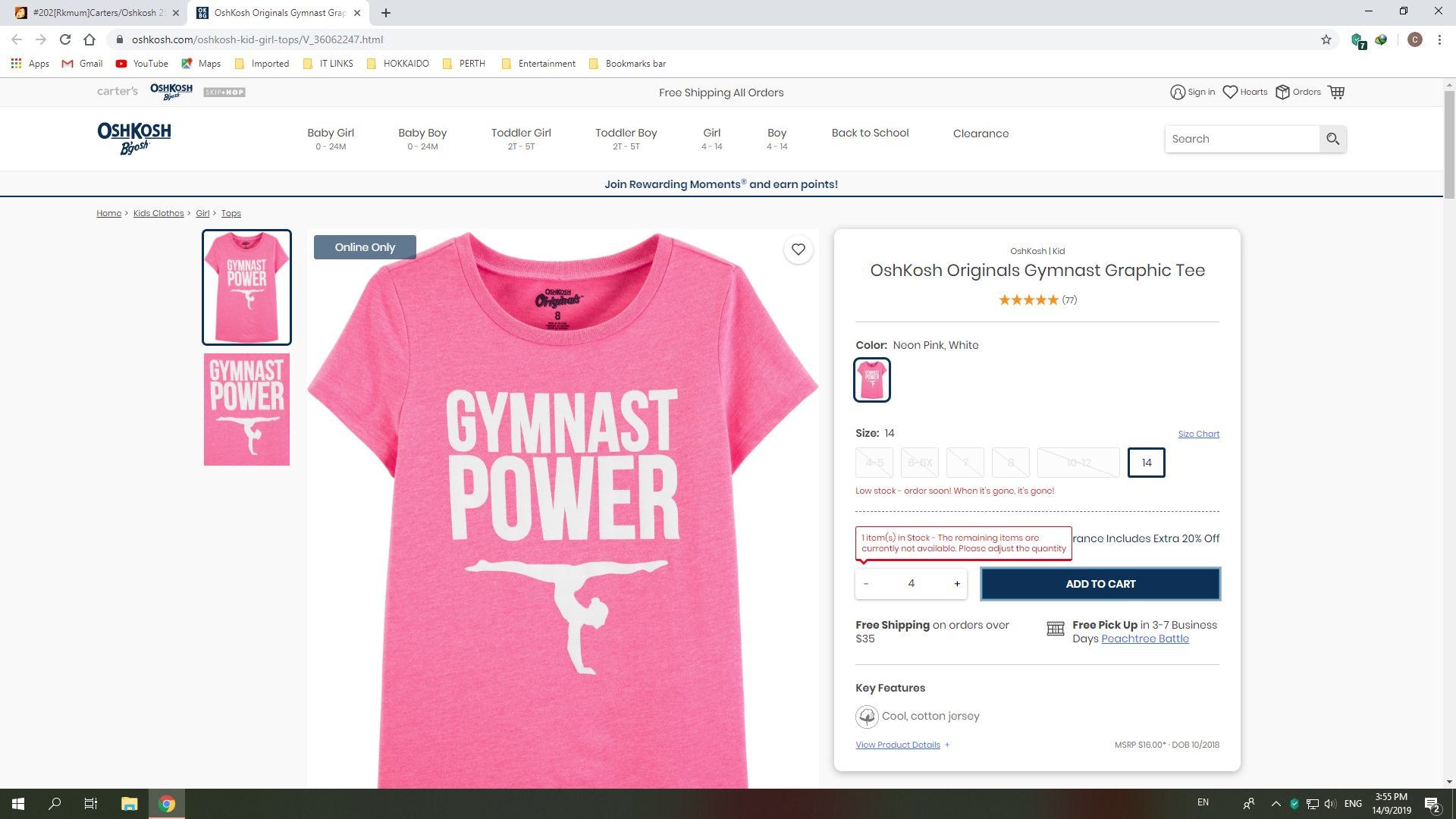The image size is (1456, 819).
Task: Click the OshKosh B'gosh main logo
Action: click(134, 138)
